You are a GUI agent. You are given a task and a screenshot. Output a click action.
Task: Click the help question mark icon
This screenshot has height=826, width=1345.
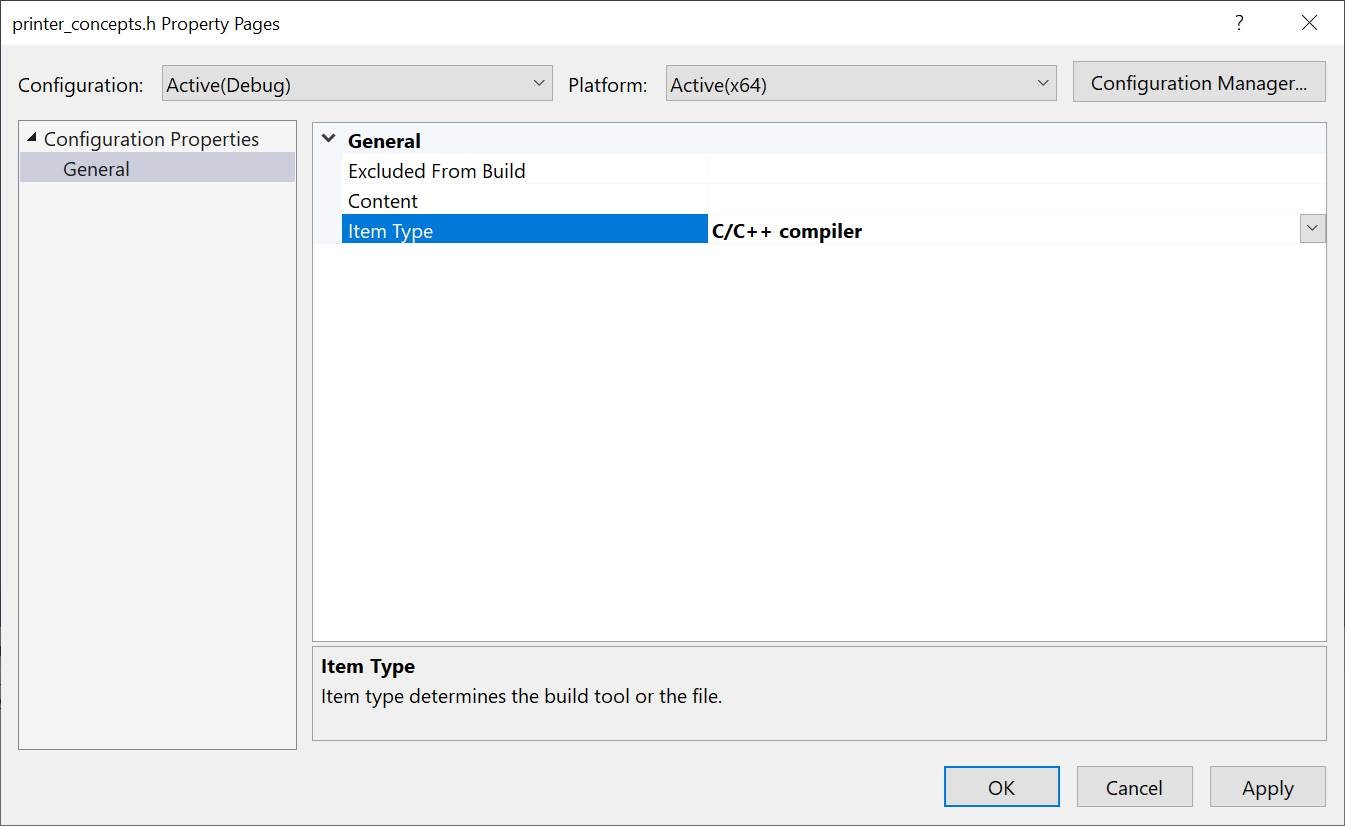[1239, 22]
